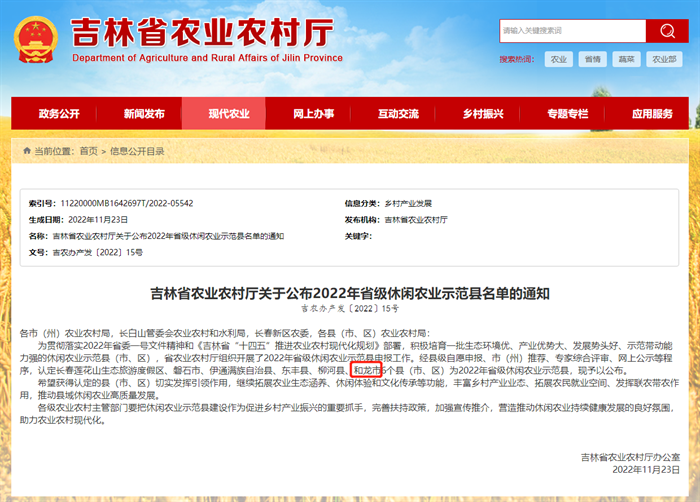Click the home icon in breadcrumb
Screen dimensions: 700x502
[x=26, y=151]
